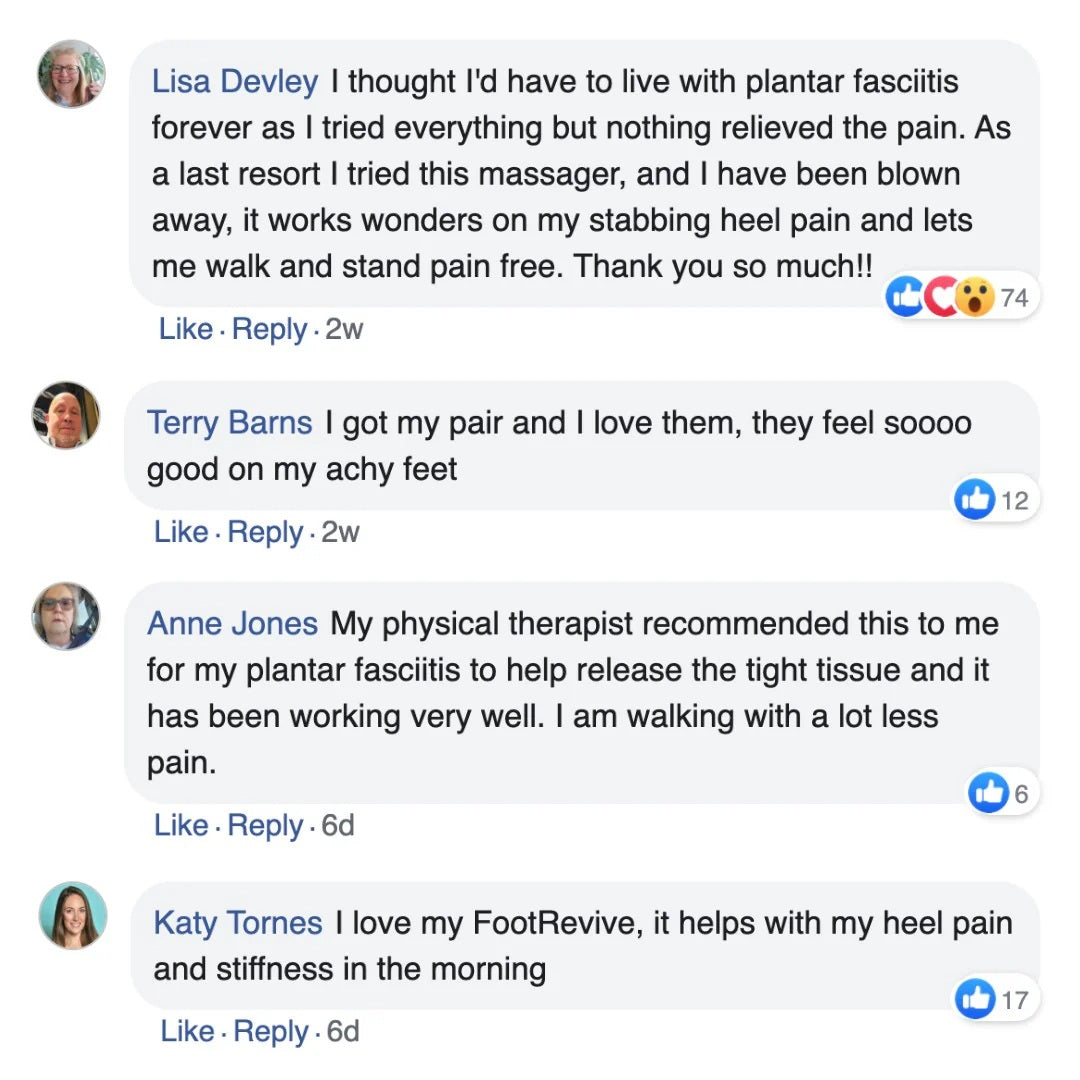
Task: Like Katy Tornes' comment
Action: tap(187, 1031)
